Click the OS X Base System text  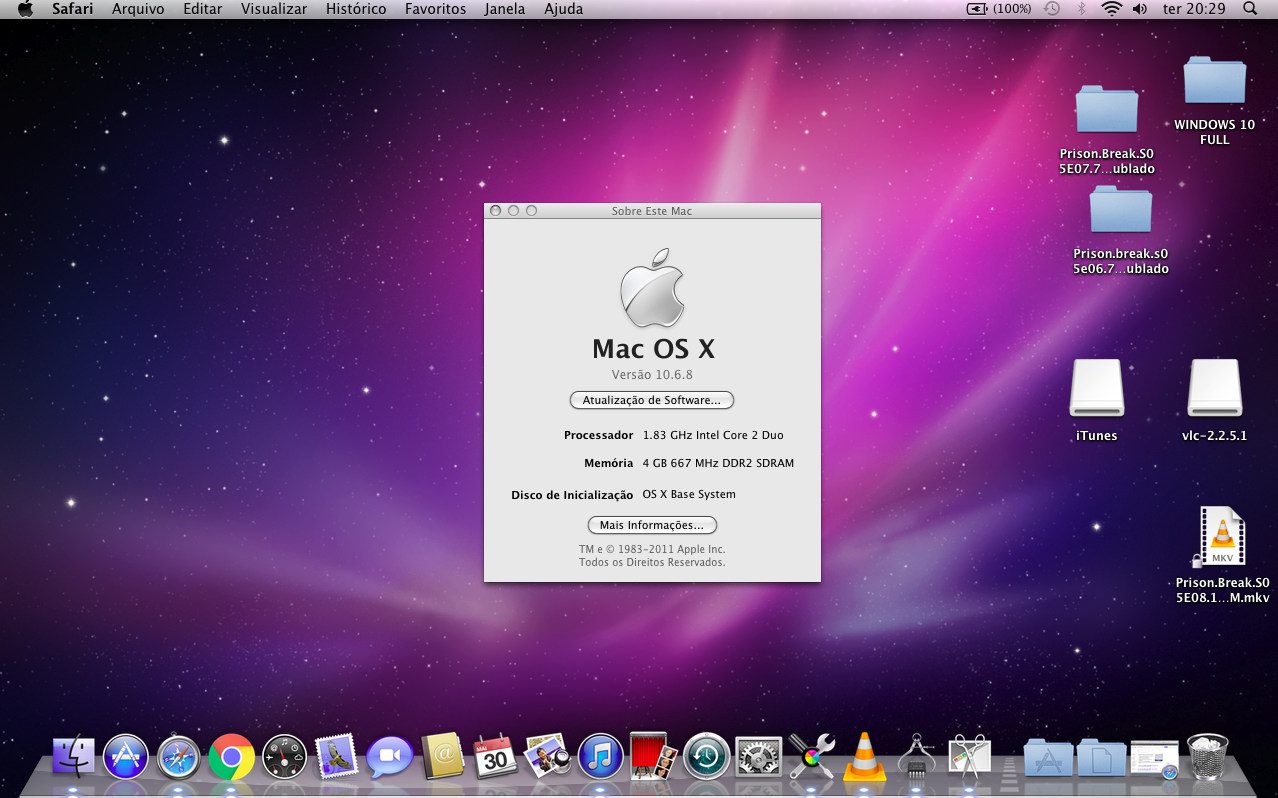(689, 494)
